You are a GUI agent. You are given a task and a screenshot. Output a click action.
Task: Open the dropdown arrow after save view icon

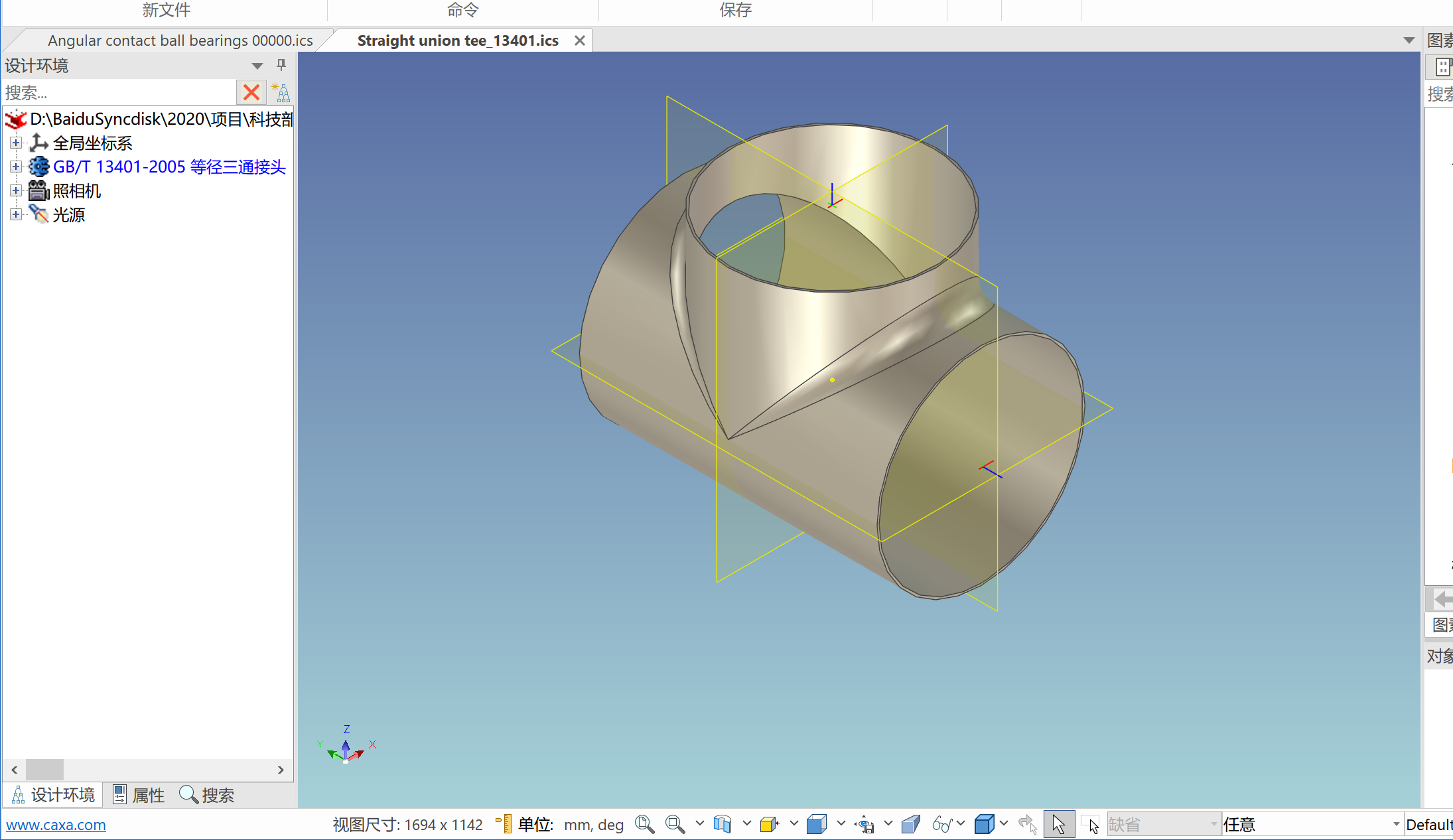[888, 823]
